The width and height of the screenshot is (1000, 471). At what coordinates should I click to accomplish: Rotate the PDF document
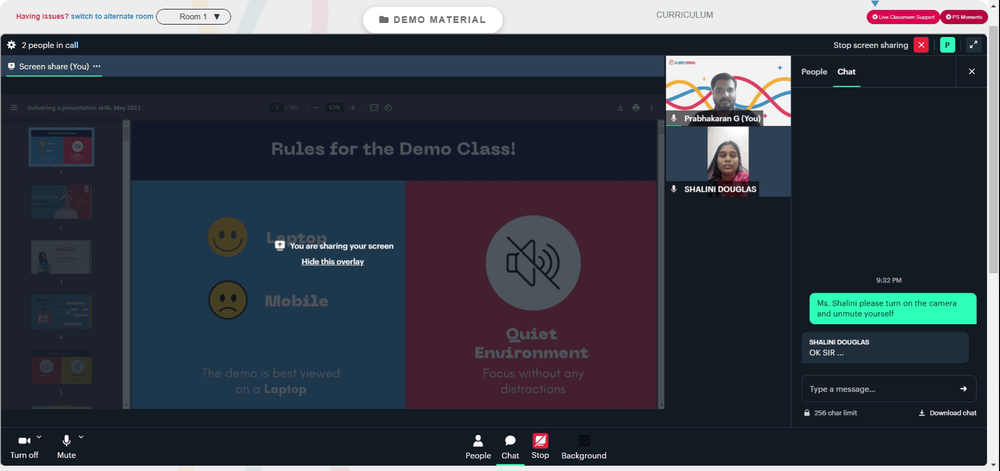388,108
